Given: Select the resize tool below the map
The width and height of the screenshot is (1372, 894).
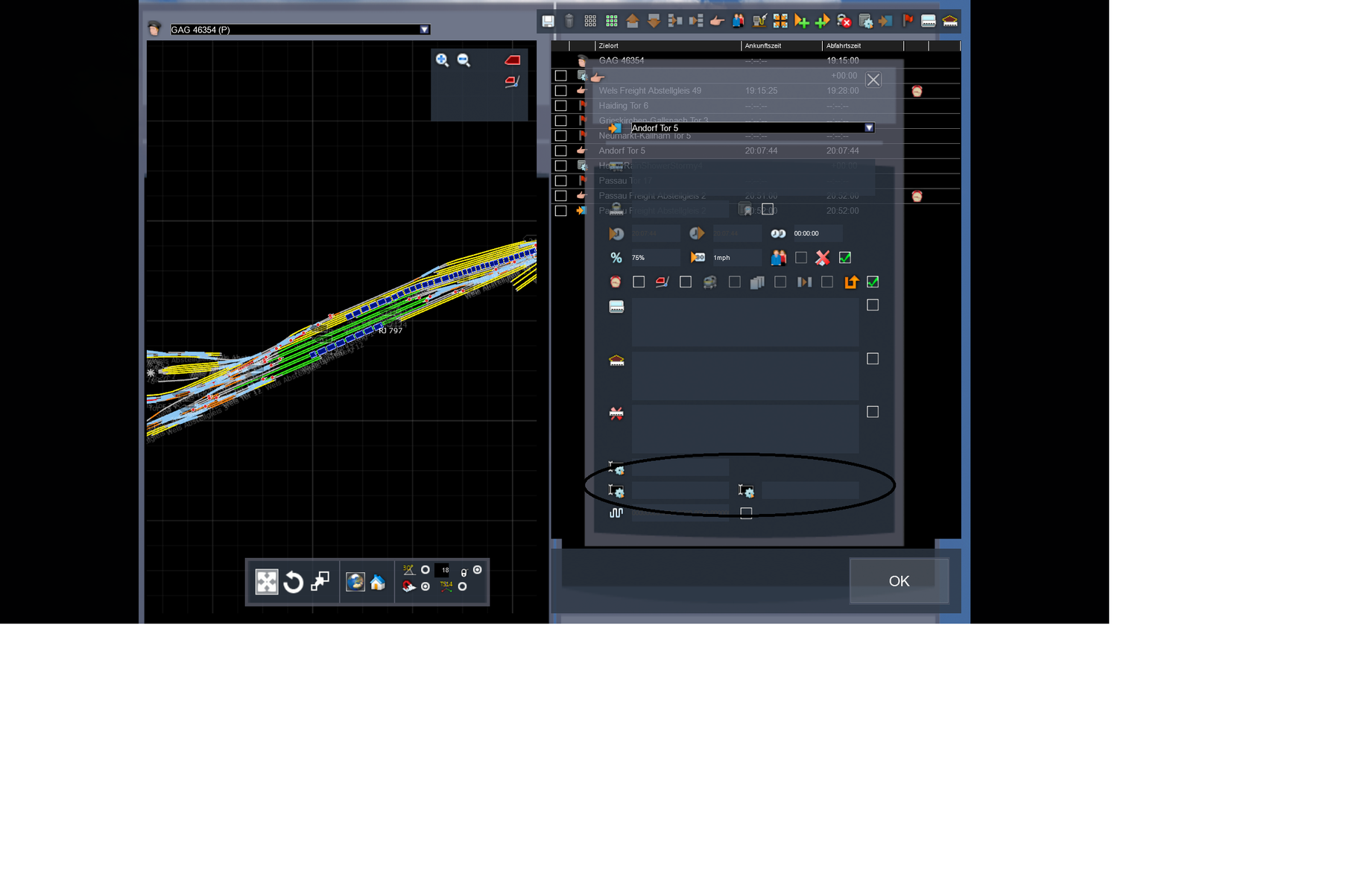Looking at the screenshot, I should coord(320,582).
